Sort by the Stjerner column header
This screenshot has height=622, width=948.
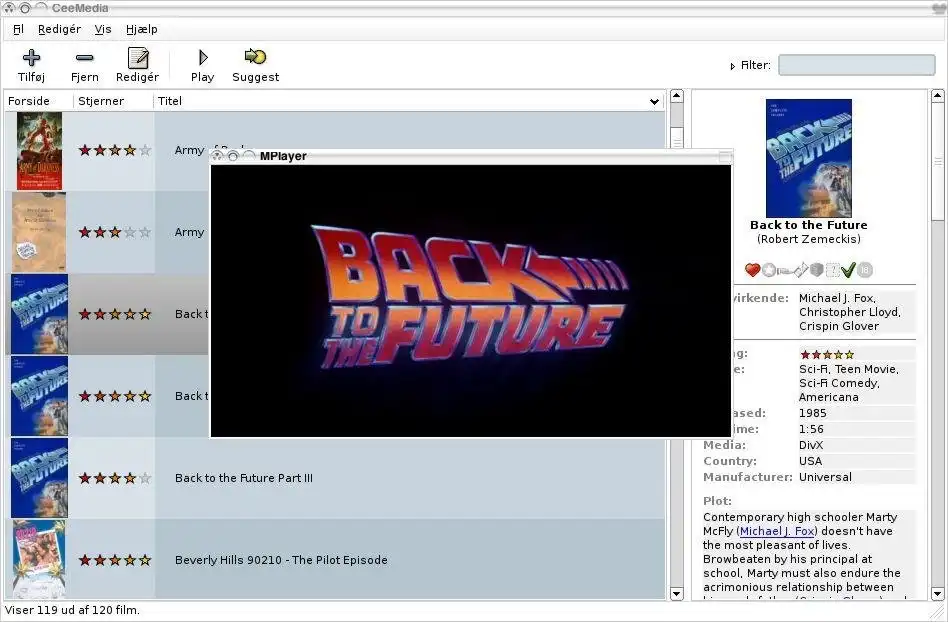pos(114,101)
